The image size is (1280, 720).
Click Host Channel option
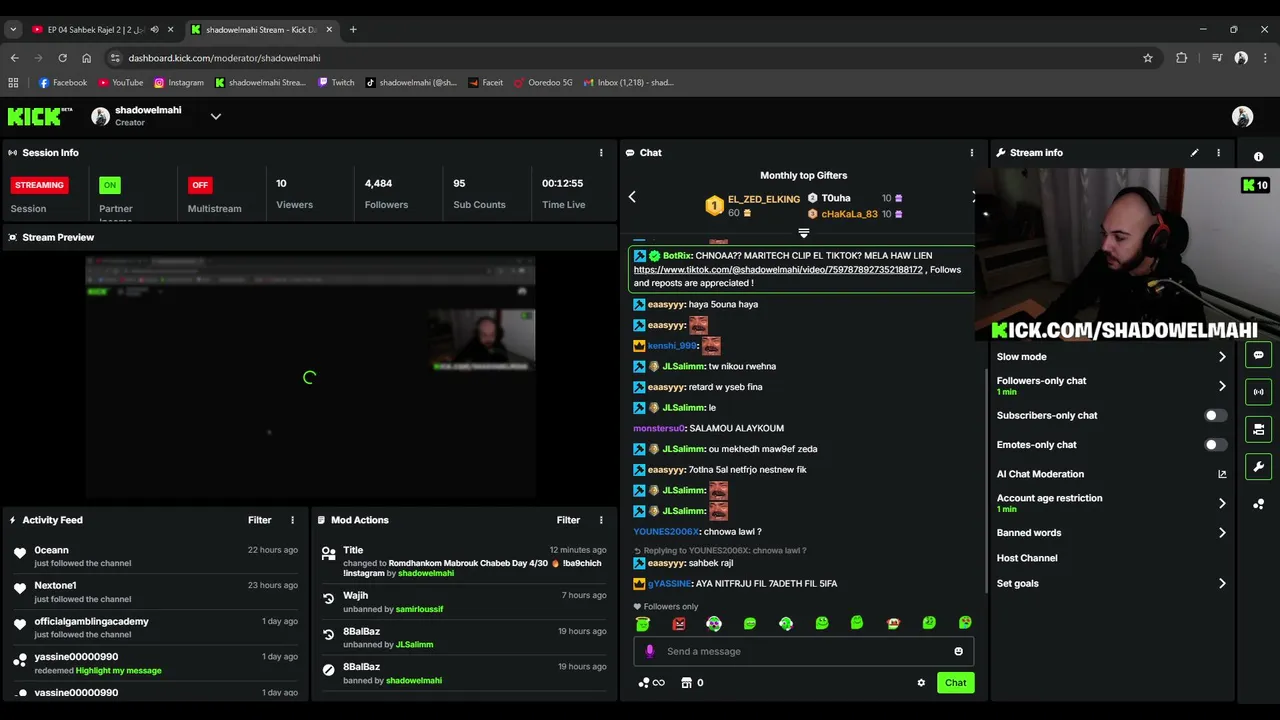tap(1027, 558)
